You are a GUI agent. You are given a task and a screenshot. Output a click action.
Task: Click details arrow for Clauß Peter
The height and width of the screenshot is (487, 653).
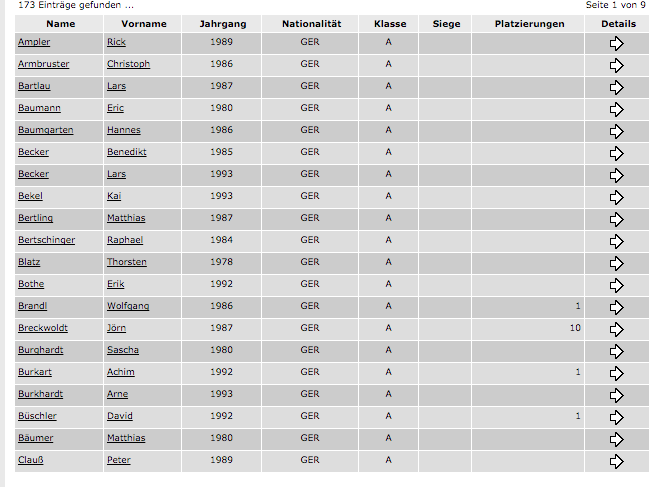coord(616,461)
